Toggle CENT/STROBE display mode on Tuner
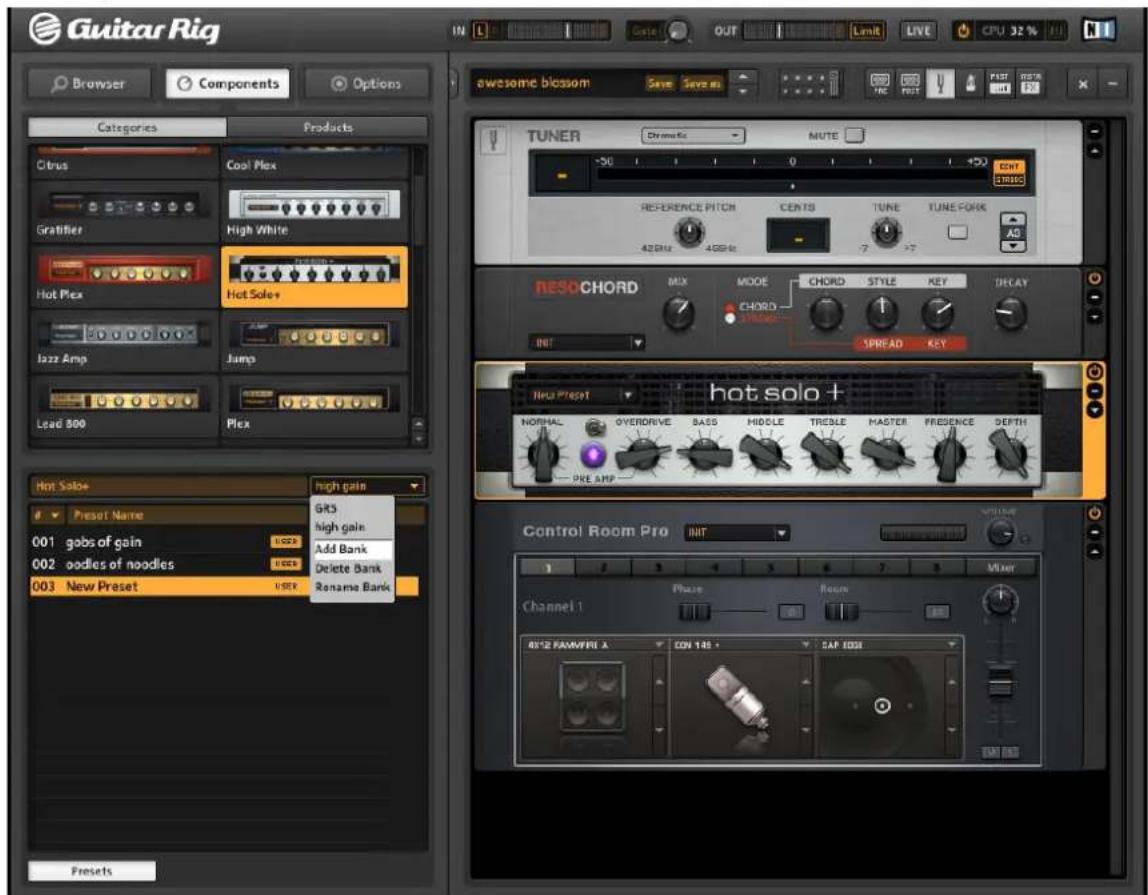 pos(1009,173)
